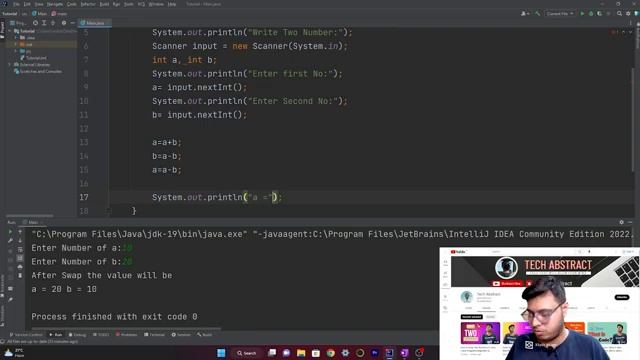Open the Navigate menu

(55, 4)
